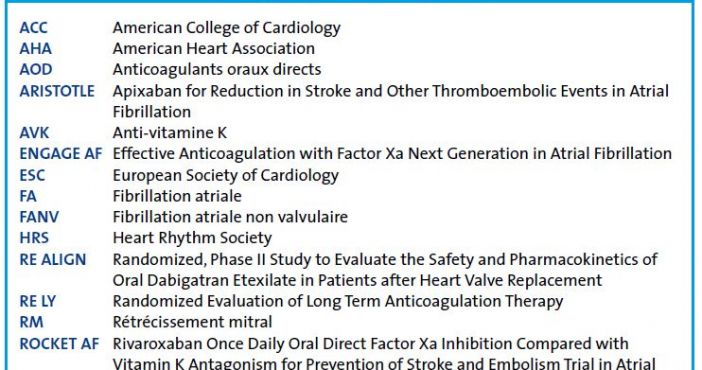Select the FA abbreviation
702x370 pixels.
(x=28, y=196)
